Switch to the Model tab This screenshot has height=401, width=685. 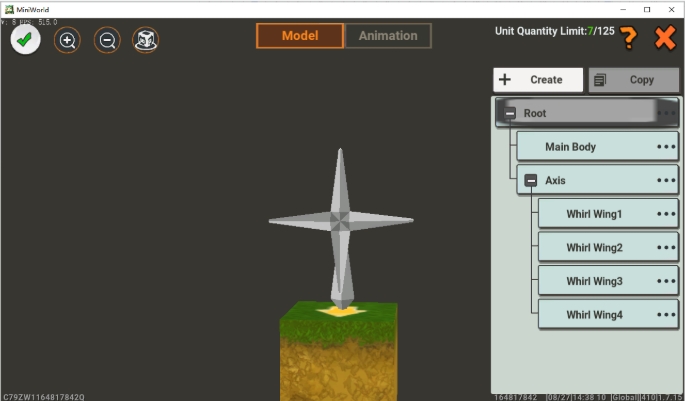click(299, 36)
